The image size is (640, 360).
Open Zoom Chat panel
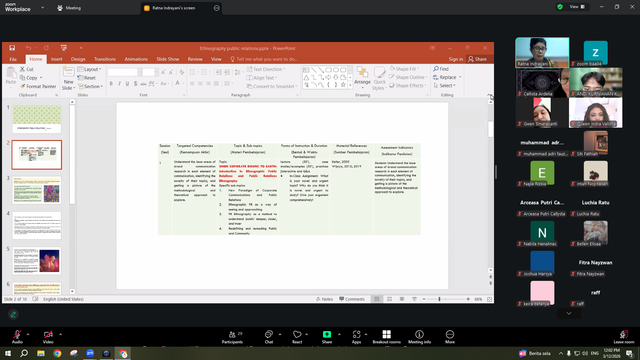pos(269,337)
